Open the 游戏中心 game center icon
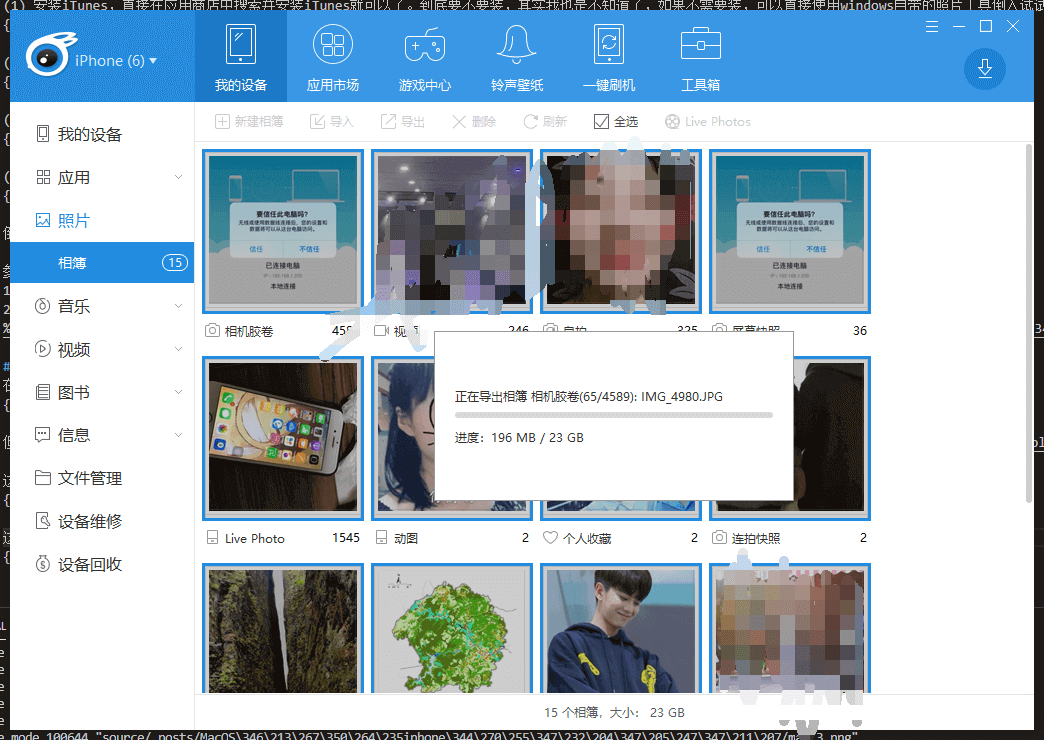 tap(425, 46)
